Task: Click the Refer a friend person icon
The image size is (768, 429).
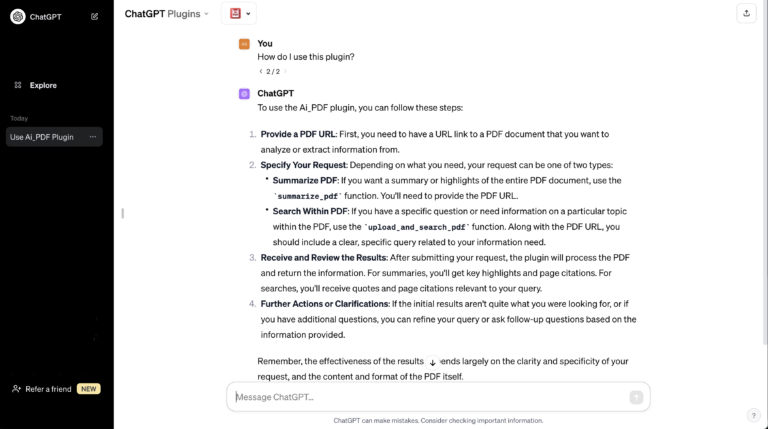Action: (16, 389)
